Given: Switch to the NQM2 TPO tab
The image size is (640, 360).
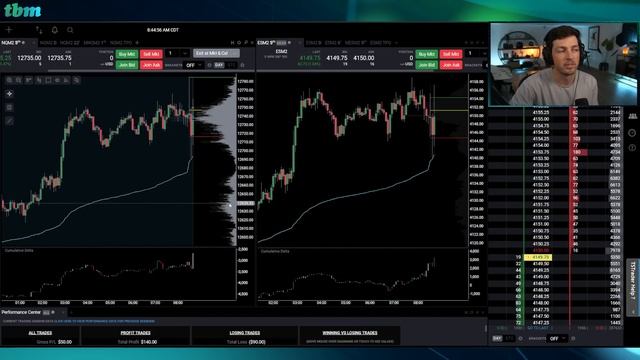Looking at the screenshot, I should pyautogui.click(x=121, y=42).
